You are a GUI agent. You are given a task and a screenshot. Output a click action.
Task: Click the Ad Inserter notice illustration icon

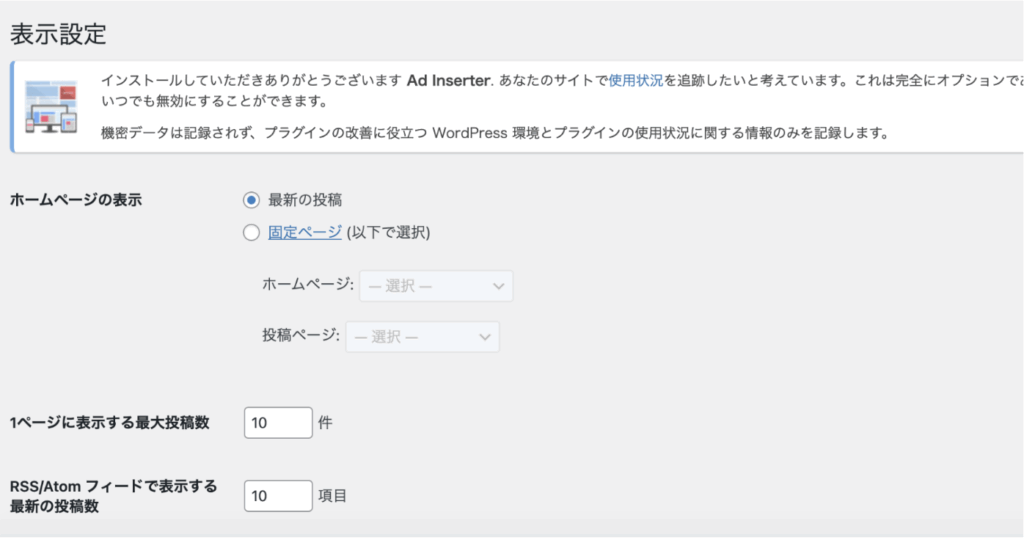(x=51, y=107)
